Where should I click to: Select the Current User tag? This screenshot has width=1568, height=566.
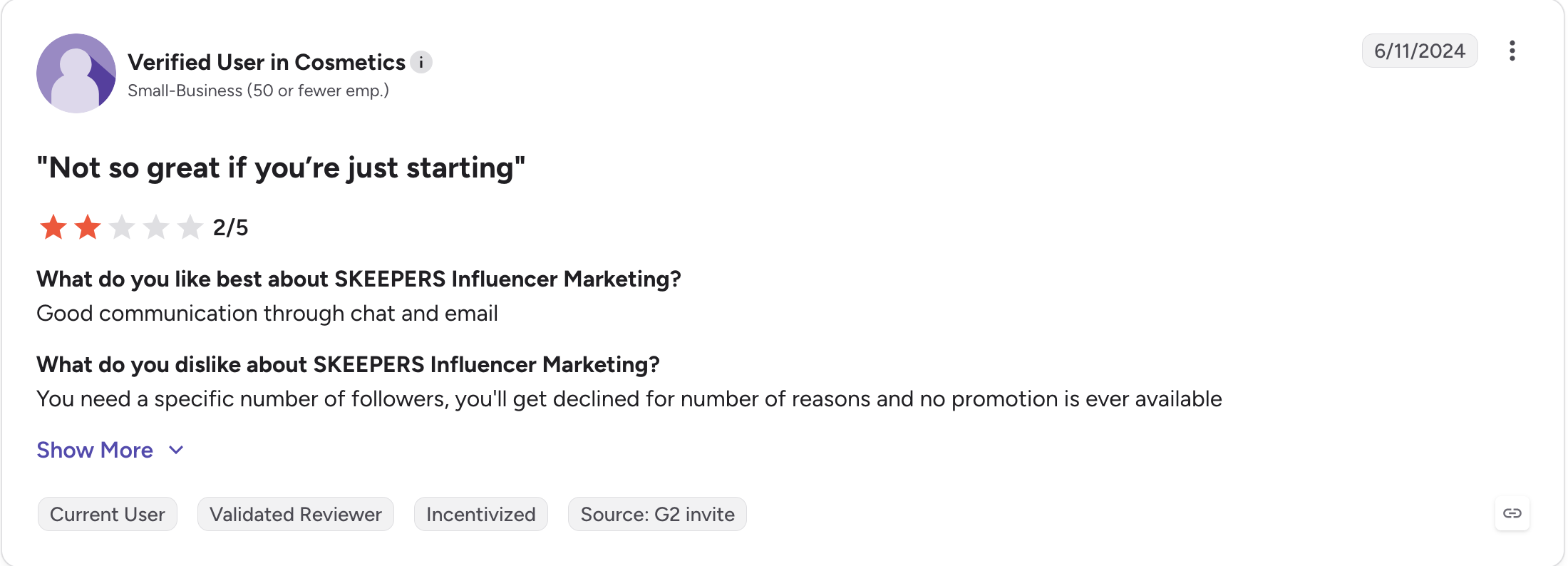point(108,514)
